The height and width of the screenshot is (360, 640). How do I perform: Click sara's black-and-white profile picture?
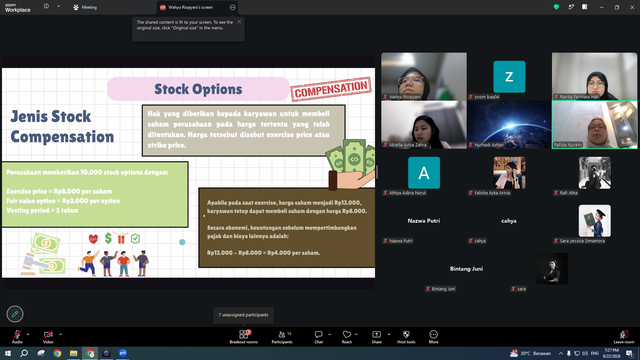552,269
